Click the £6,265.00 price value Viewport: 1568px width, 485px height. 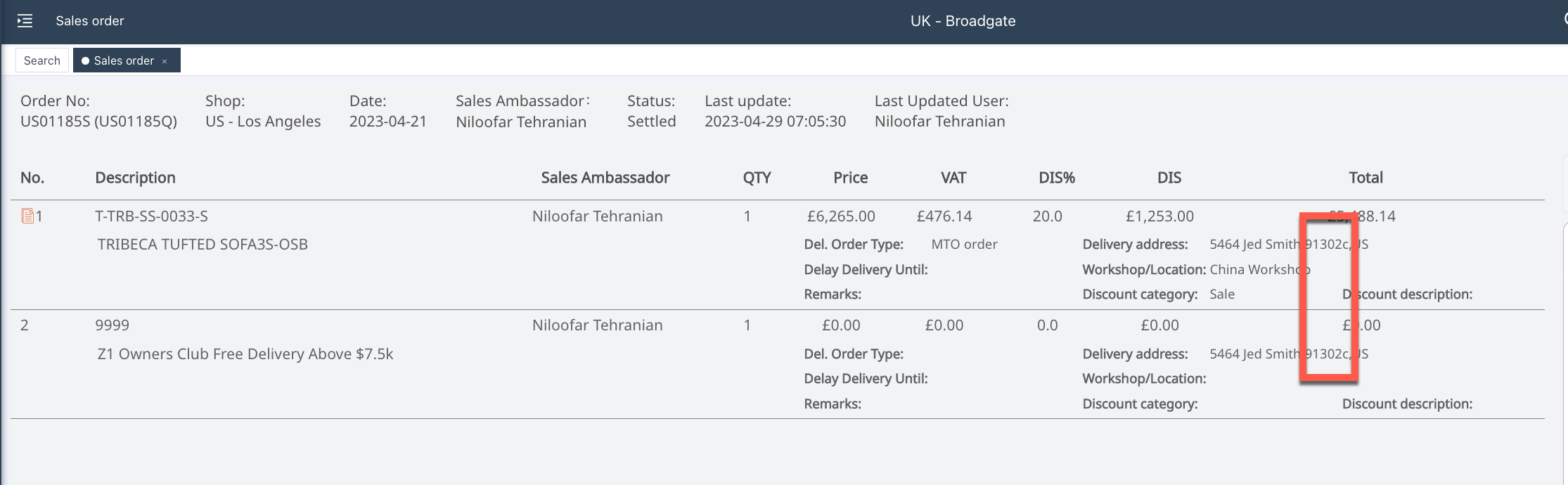(x=841, y=216)
